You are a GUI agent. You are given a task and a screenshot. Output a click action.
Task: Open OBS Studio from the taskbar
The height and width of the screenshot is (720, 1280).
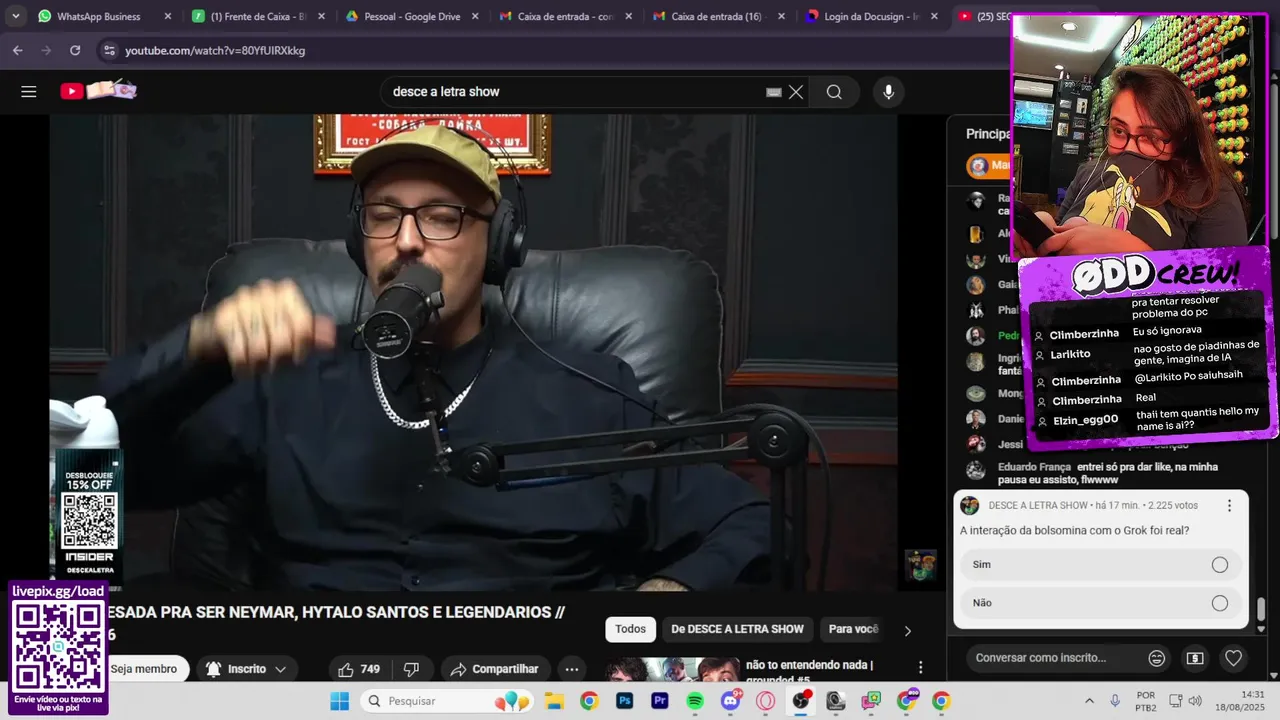801,701
